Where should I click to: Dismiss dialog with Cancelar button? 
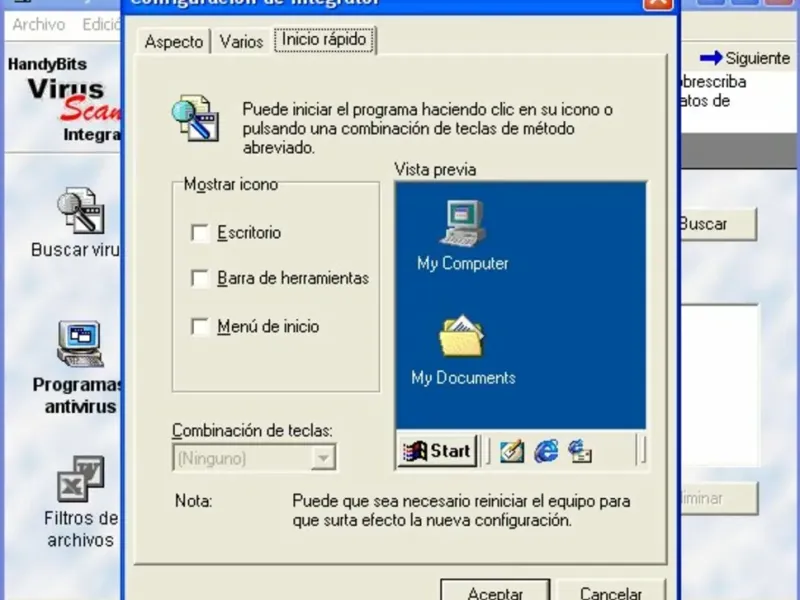[611, 592]
